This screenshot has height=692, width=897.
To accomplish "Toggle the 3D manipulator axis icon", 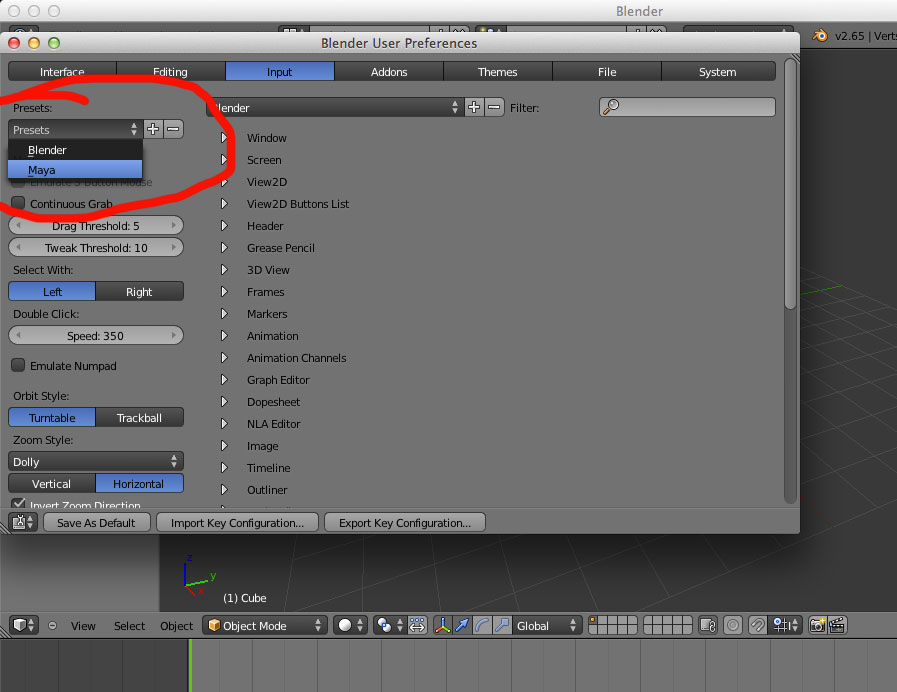I will (x=442, y=625).
